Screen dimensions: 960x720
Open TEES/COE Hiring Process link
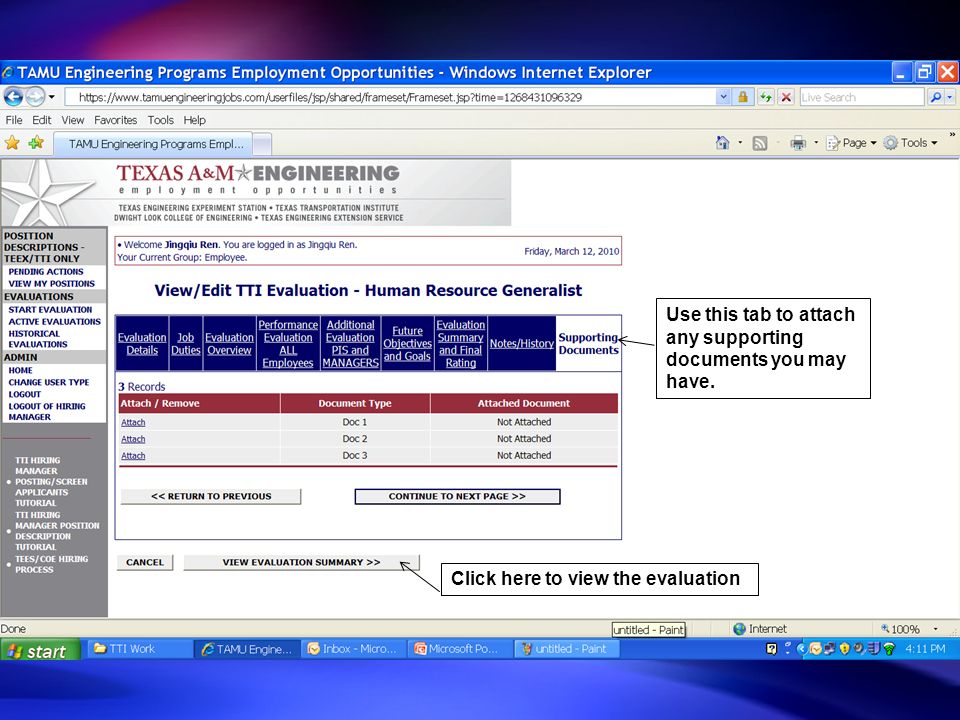(x=51, y=564)
